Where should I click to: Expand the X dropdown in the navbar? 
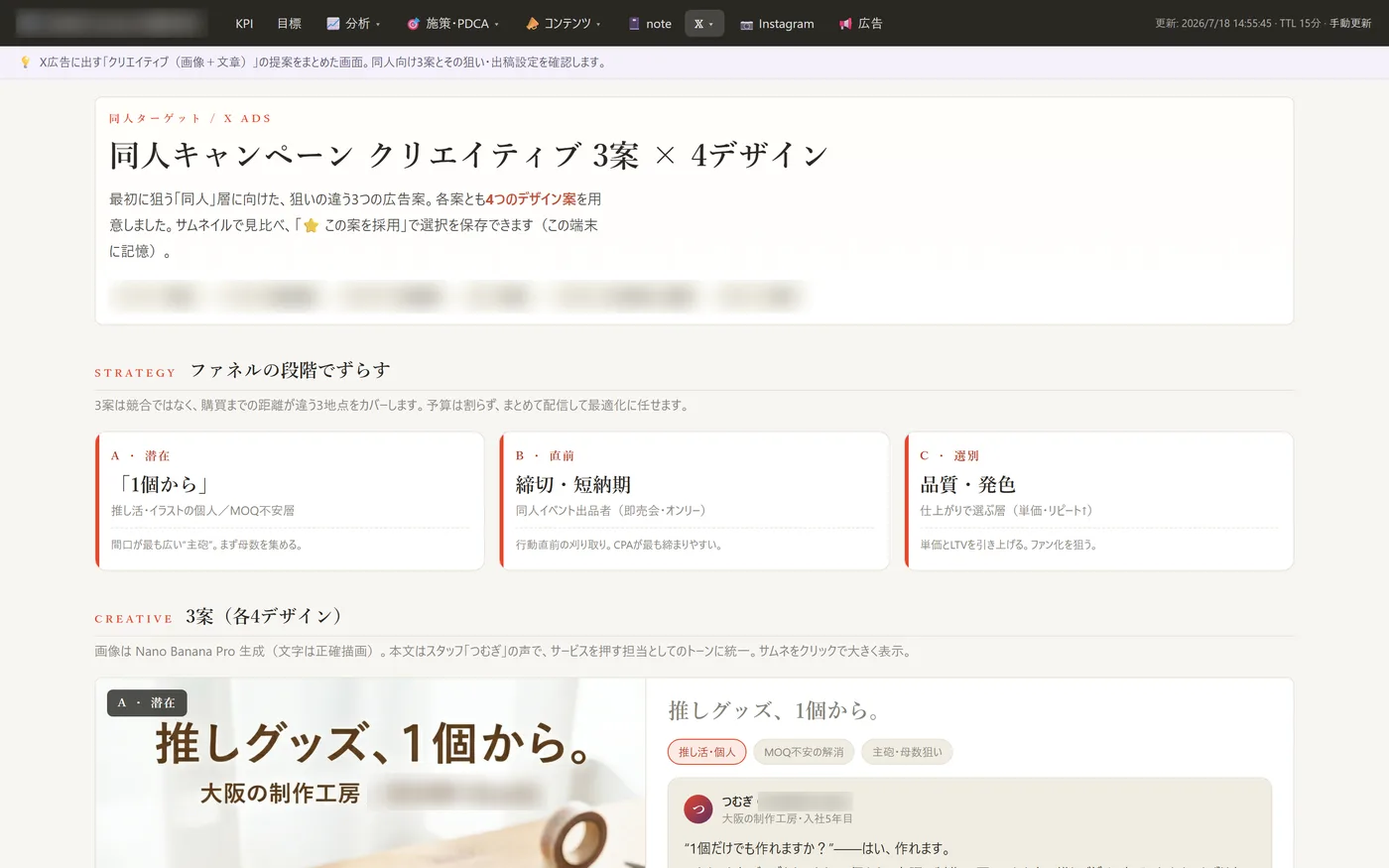tap(704, 24)
